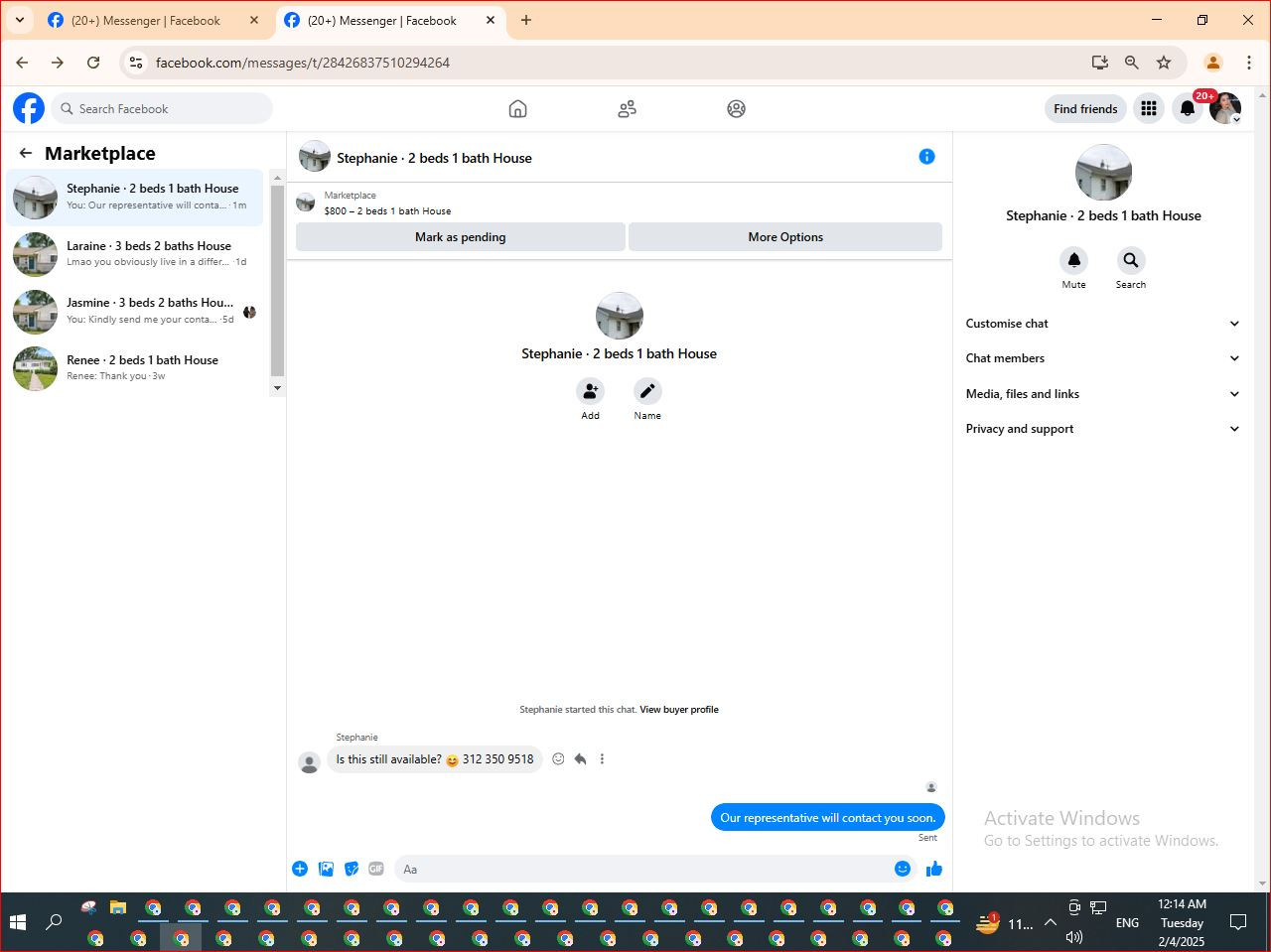
Task: Open the Groups icon in top navigation
Action: (736, 109)
